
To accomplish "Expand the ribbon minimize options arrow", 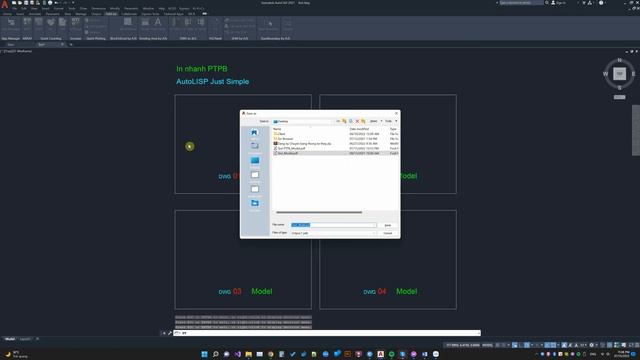I will [204, 14].
